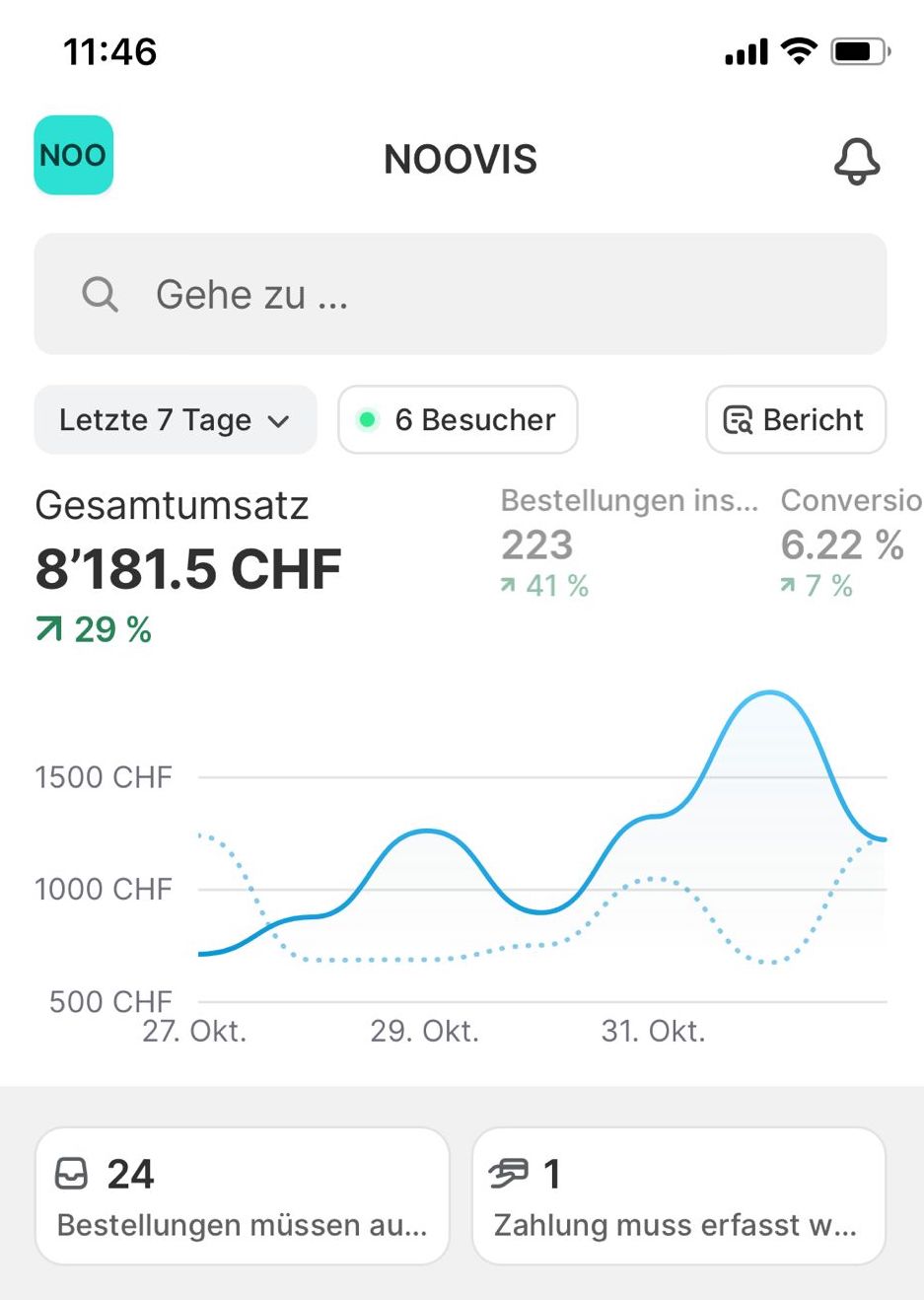Tap the inbox icon beside 24
This screenshot has height=1300, width=924.
[x=71, y=1174]
